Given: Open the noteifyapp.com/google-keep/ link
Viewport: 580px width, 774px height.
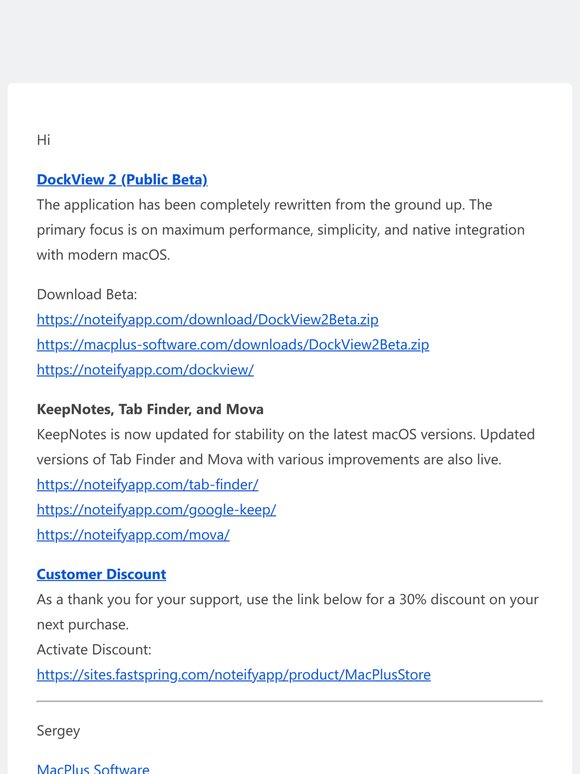Looking at the screenshot, I should (156, 509).
